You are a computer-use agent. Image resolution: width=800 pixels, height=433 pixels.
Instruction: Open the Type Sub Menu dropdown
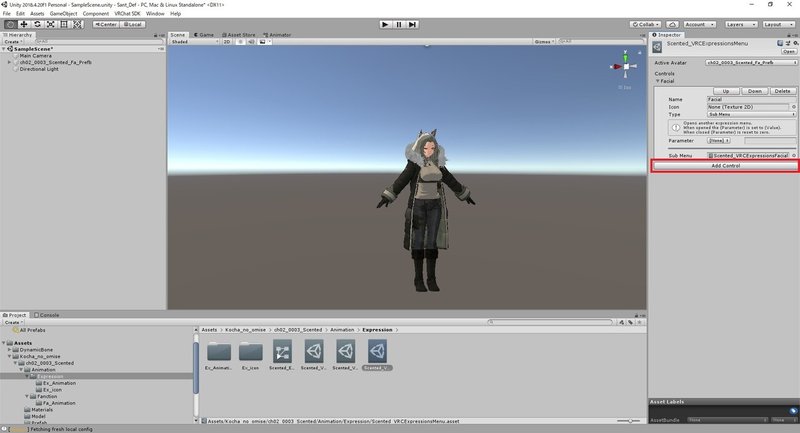click(x=751, y=114)
